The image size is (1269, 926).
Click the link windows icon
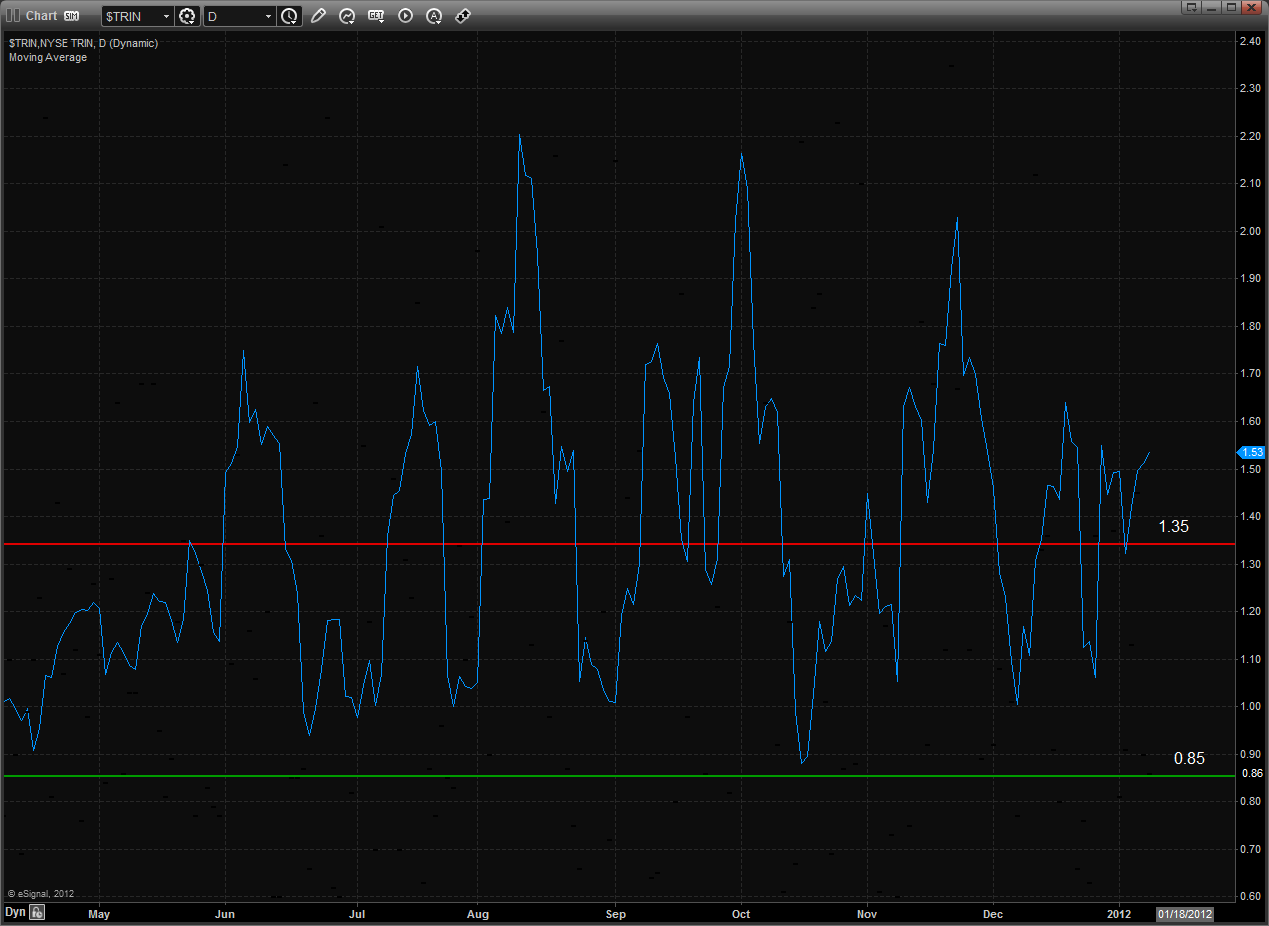(x=463, y=16)
